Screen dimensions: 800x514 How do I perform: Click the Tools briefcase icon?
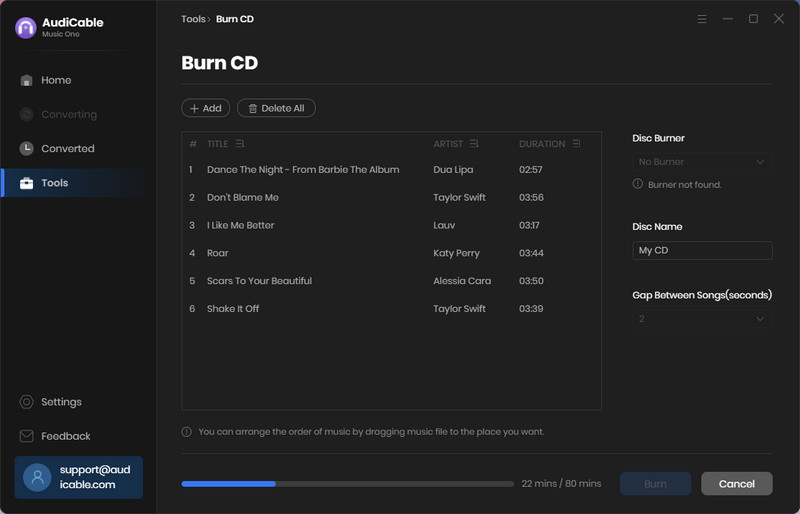[27, 183]
